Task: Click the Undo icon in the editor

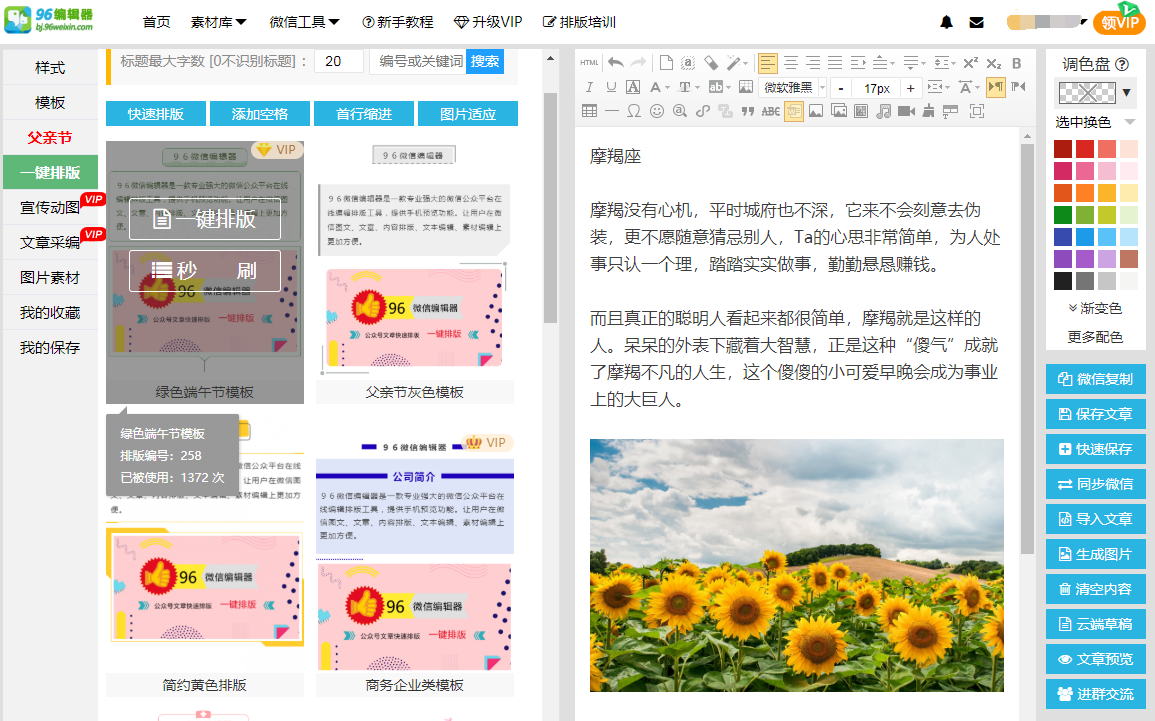Action: click(616, 63)
